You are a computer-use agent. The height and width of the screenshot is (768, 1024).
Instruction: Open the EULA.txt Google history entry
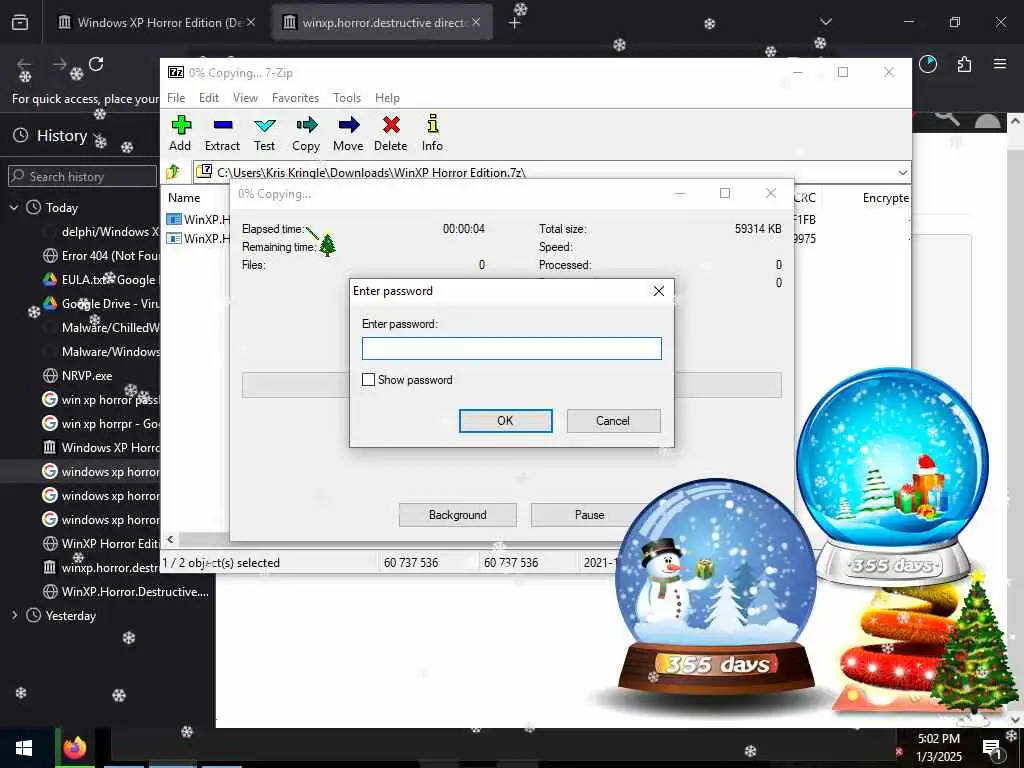point(101,280)
